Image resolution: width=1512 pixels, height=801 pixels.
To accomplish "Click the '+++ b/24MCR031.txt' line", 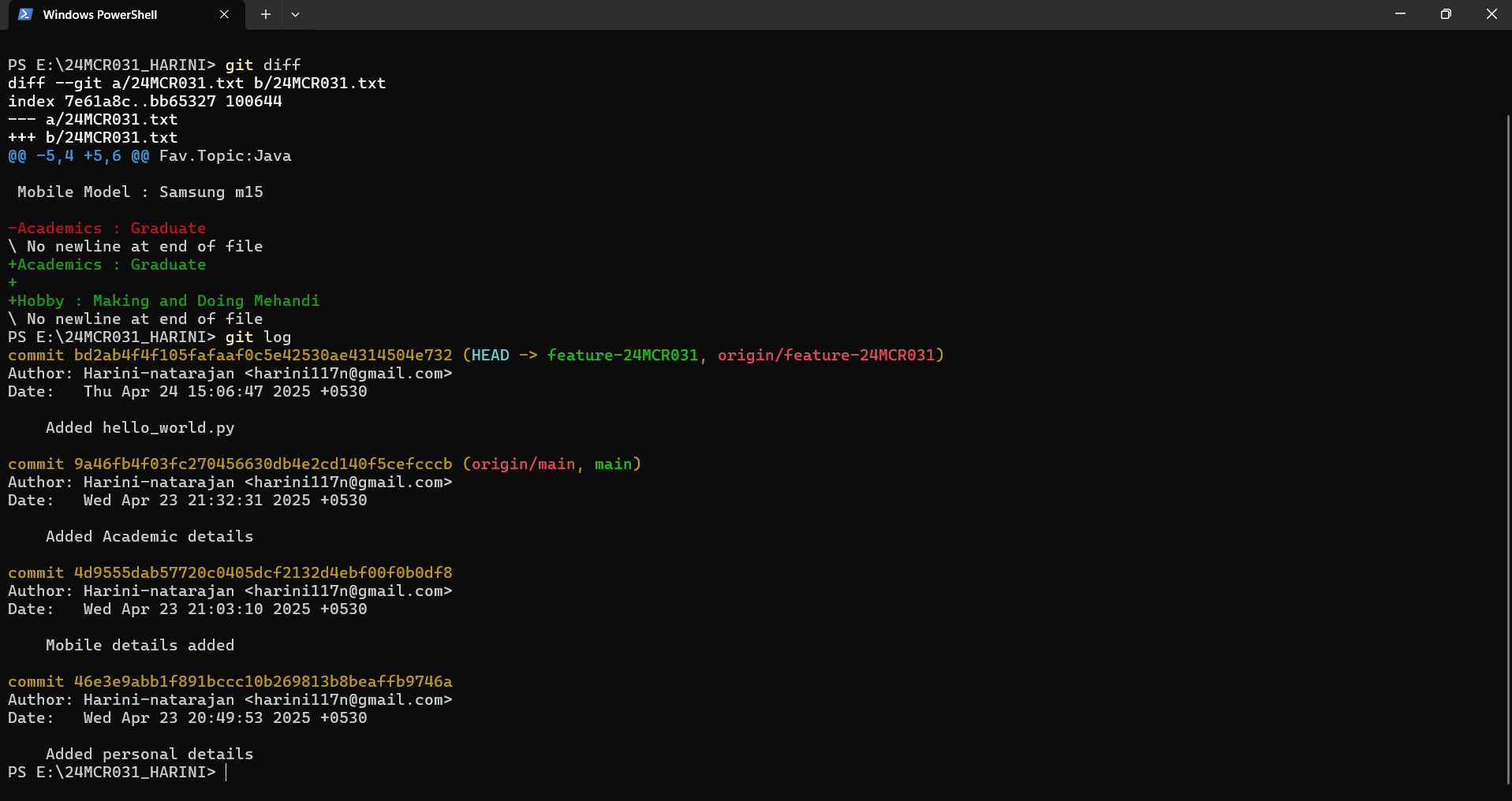I will tap(93, 138).
